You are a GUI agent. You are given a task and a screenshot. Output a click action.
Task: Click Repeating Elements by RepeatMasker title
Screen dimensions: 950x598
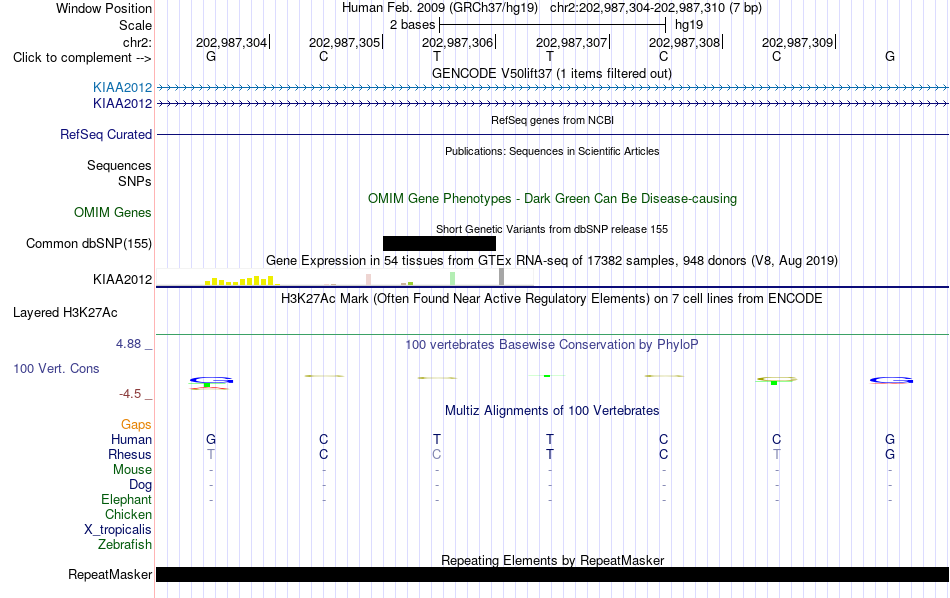[552, 560]
